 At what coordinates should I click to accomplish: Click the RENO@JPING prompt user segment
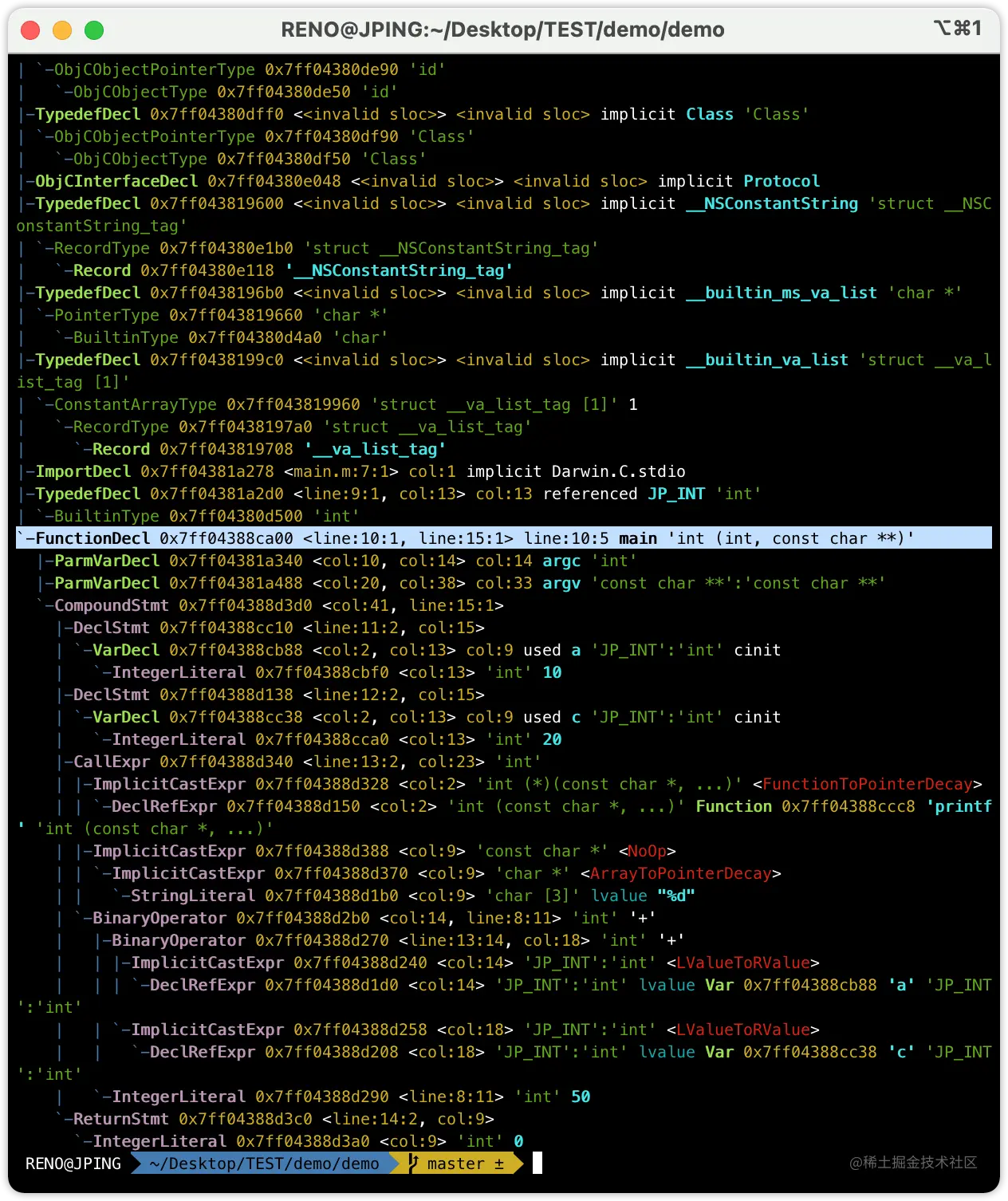pyautogui.click(x=73, y=1164)
